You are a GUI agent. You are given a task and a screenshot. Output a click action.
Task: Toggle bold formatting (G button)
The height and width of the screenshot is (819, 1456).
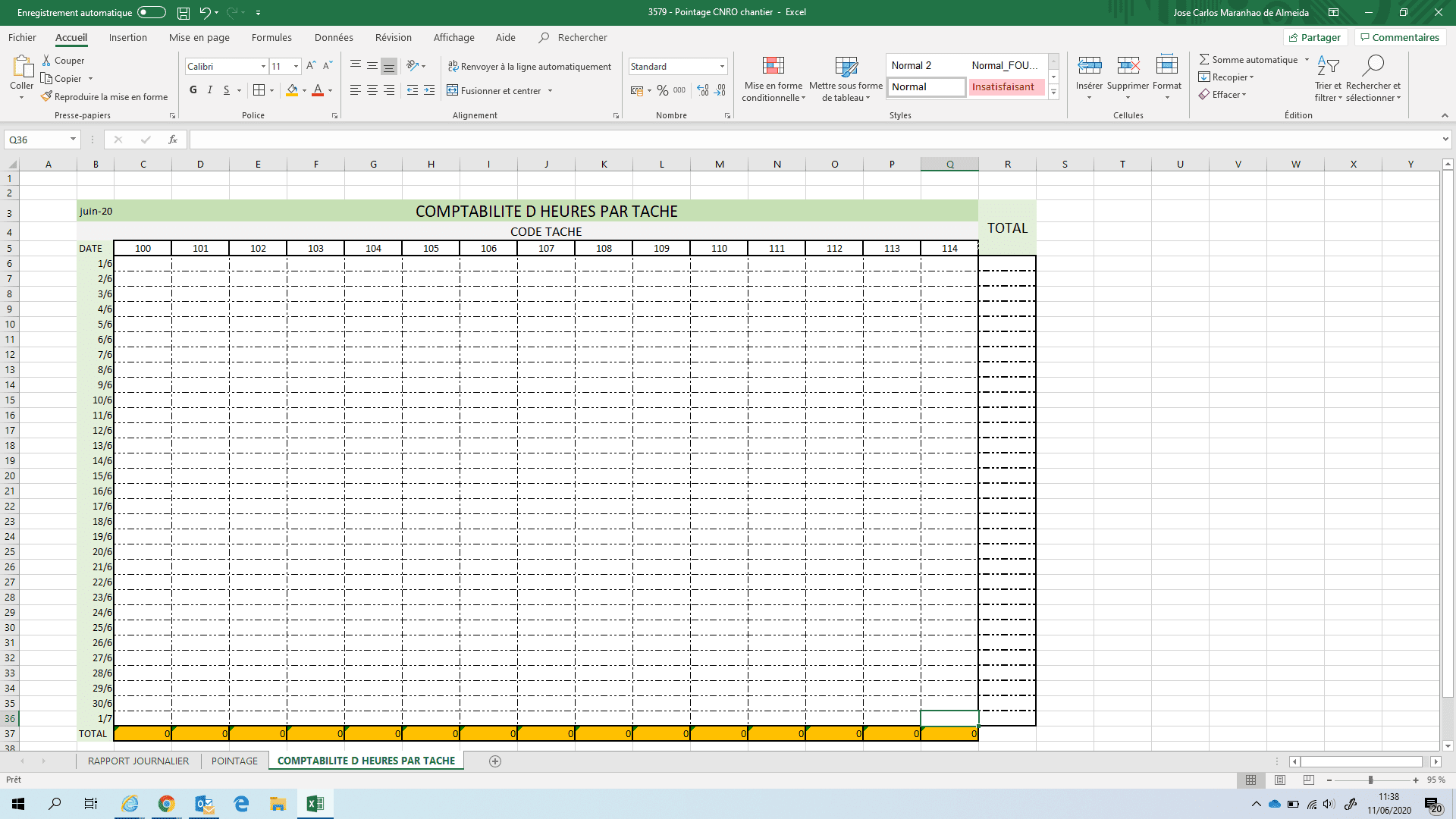[x=193, y=90]
